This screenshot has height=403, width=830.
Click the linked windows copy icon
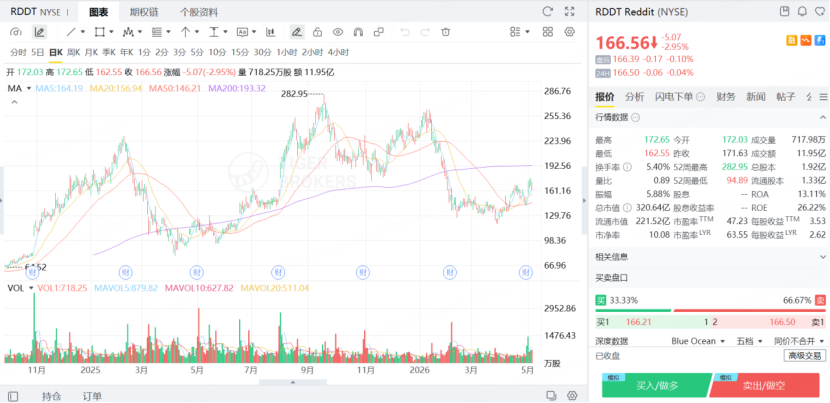coord(378,32)
